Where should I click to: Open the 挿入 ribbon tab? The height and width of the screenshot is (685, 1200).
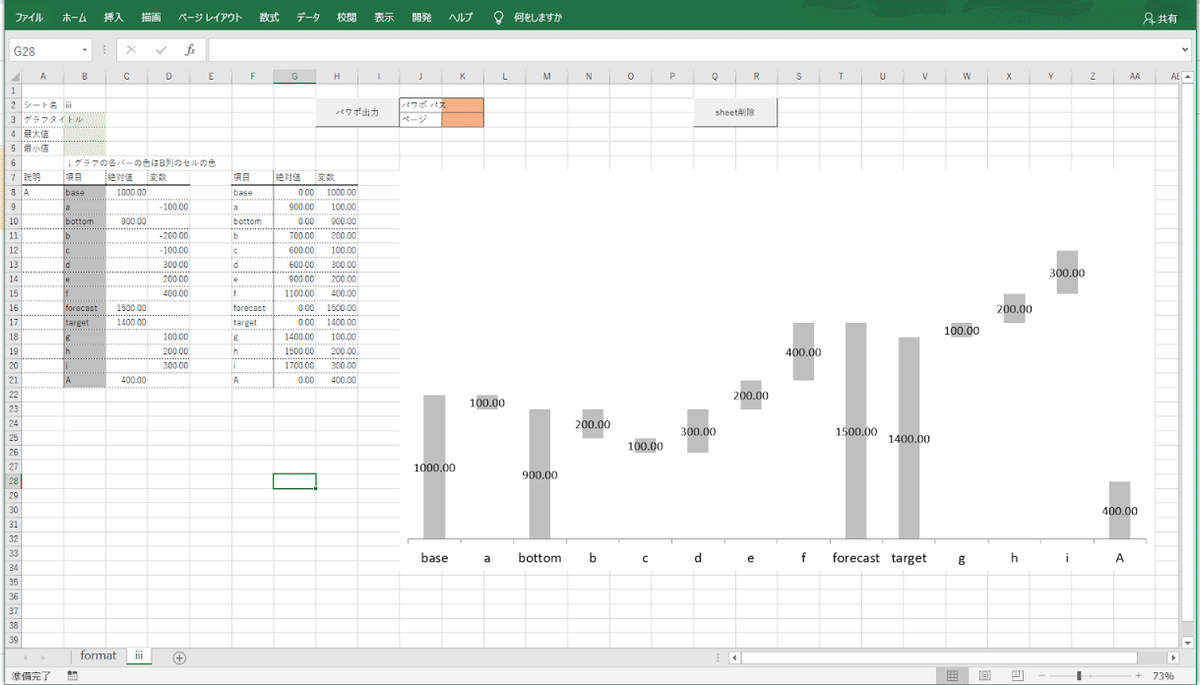coord(114,18)
